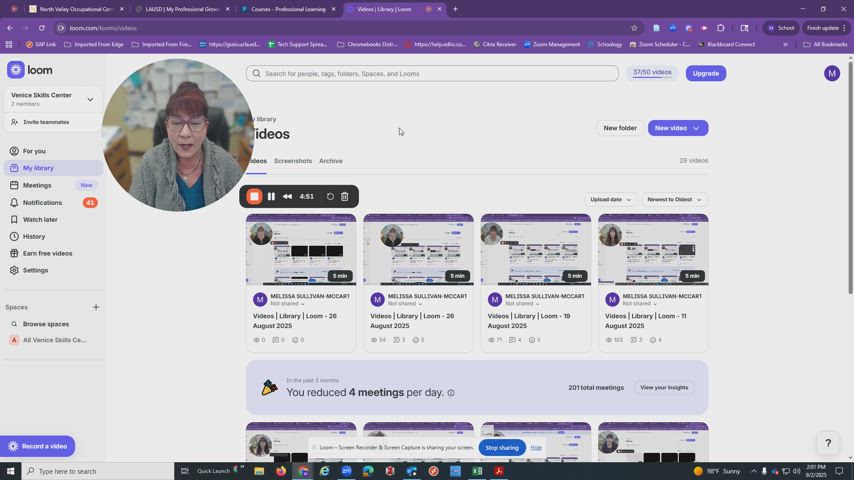Click Invite teammates

[46, 122]
